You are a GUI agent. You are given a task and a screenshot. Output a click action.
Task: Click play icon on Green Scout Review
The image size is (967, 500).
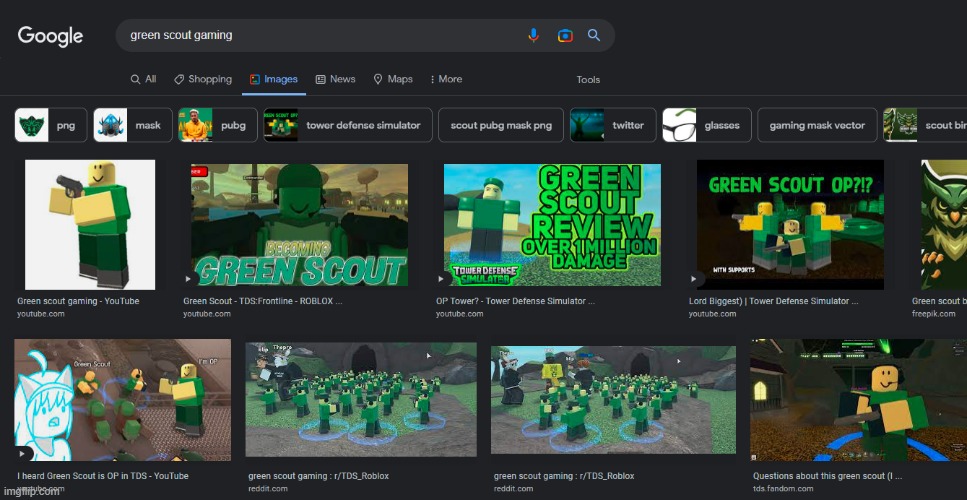[442, 279]
